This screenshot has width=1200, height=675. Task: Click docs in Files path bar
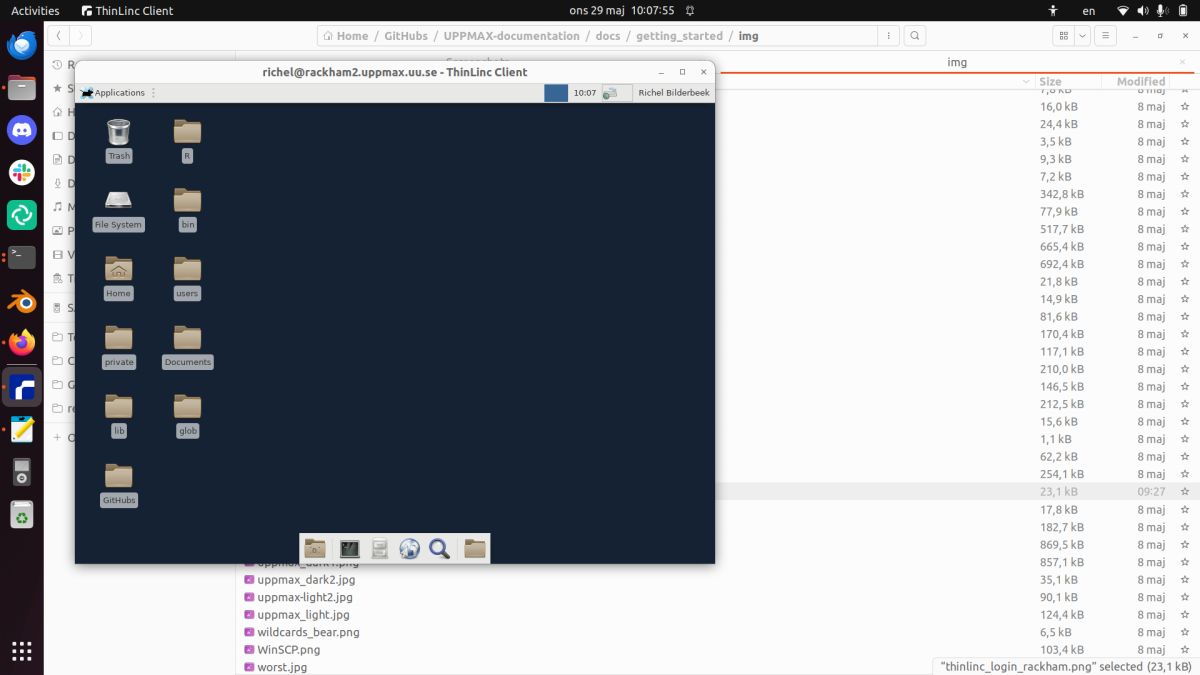click(608, 36)
